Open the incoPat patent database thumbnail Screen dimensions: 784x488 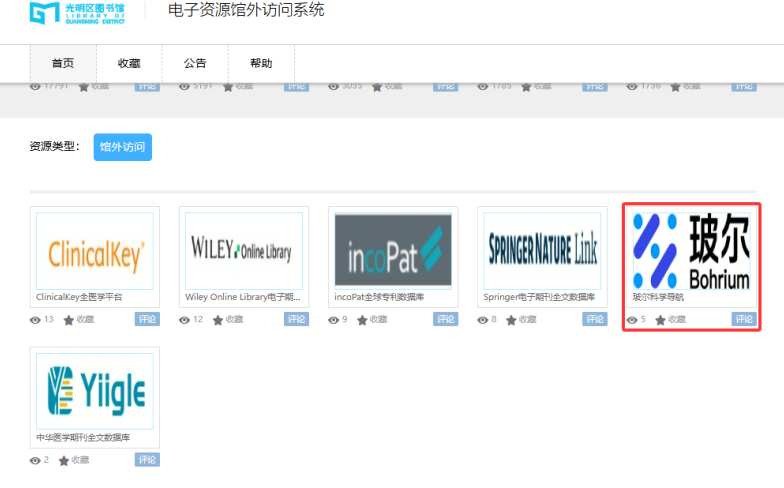tap(393, 250)
